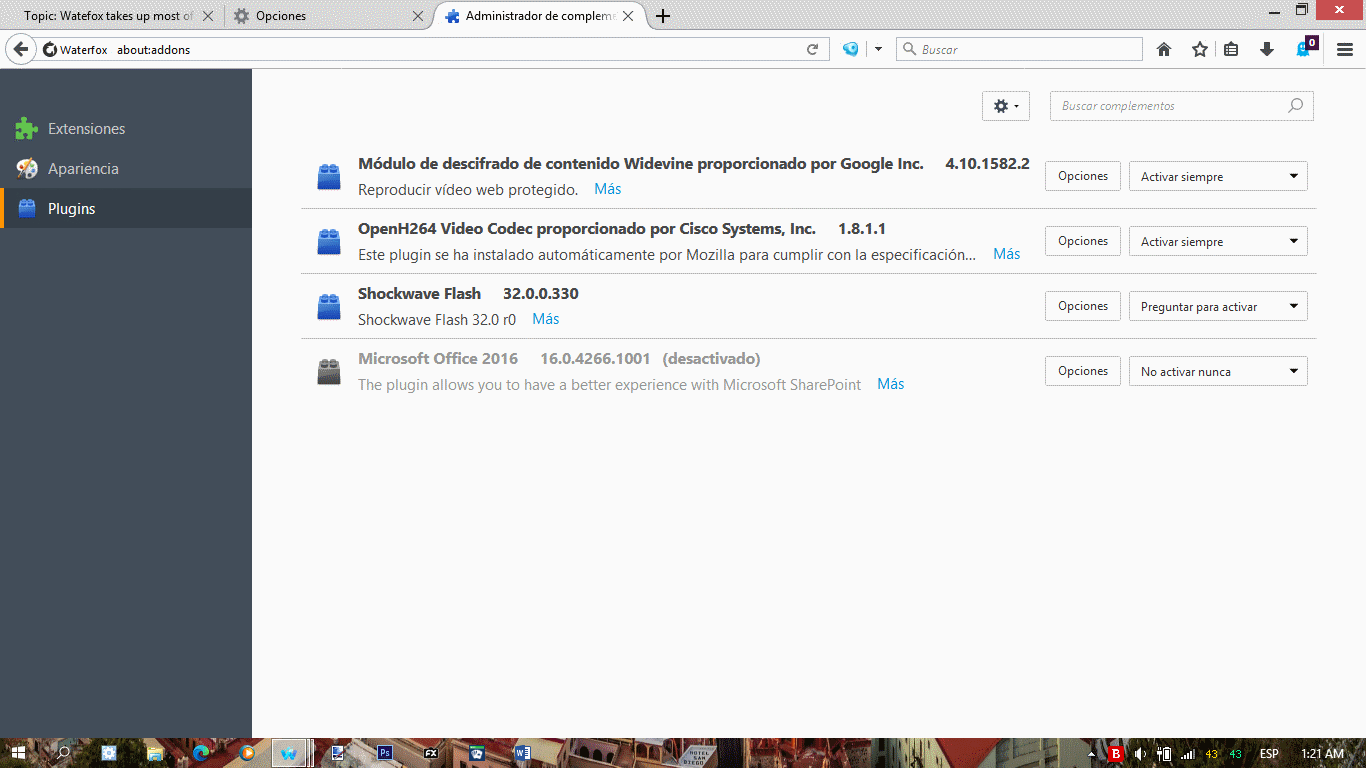Show hidden system tray icons arrow

click(1092, 753)
